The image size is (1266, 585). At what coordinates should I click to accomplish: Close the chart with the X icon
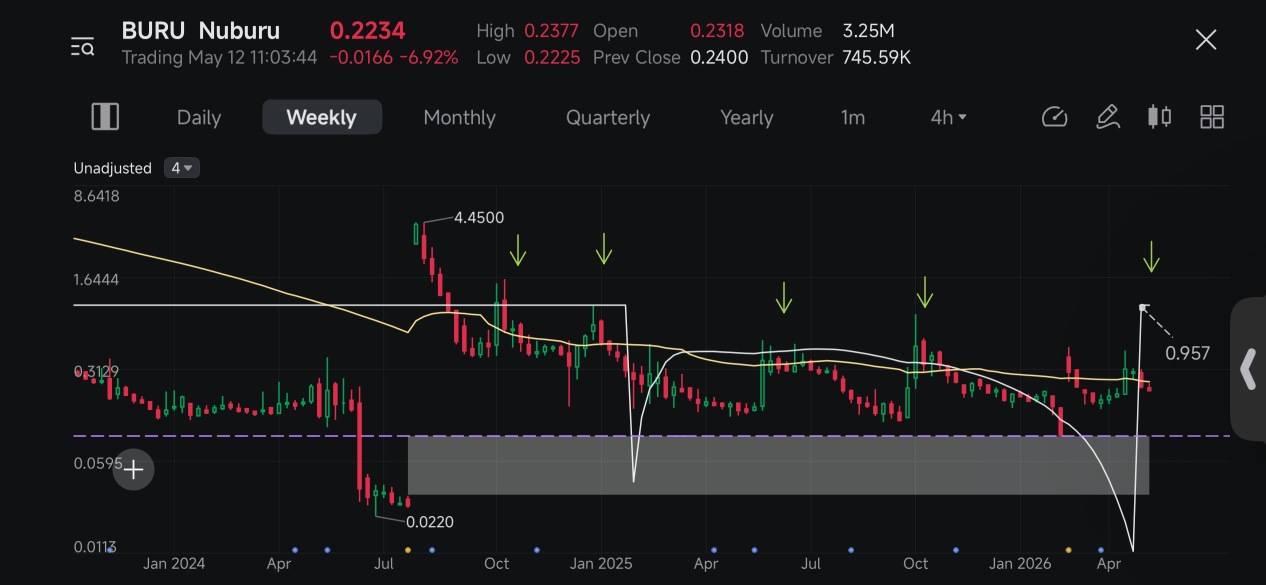tap(1206, 40)
